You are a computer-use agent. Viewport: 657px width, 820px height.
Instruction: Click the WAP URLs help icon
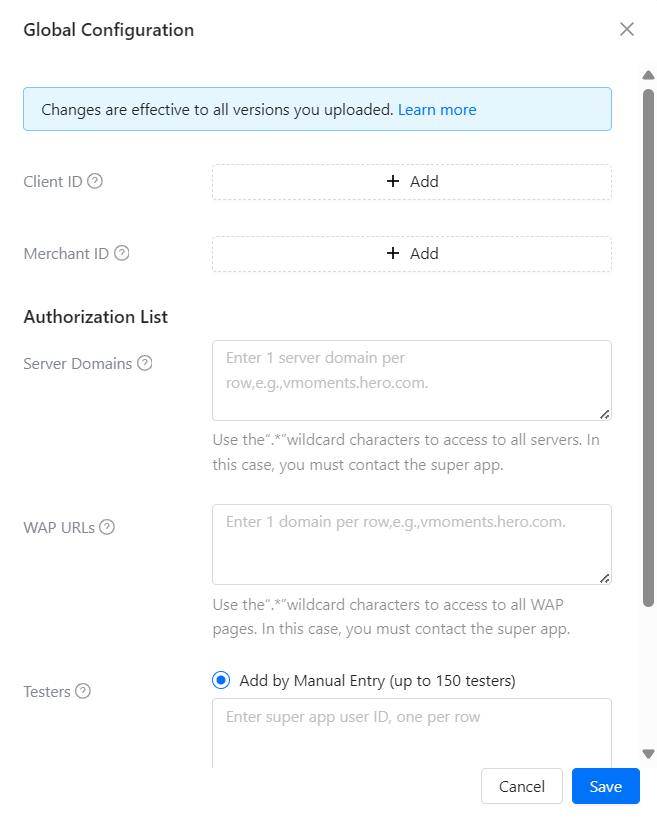click(x=107, y=527)
